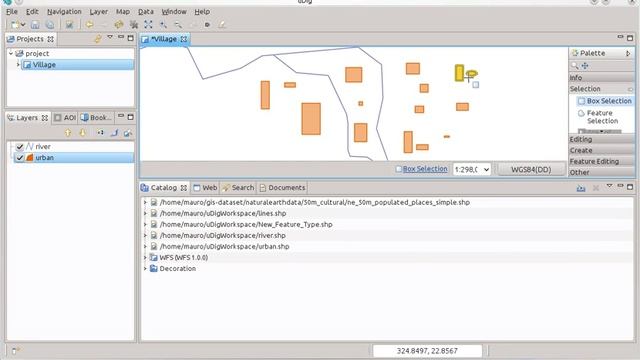
Task: Expand the ne_50m_populated_places_simple.shp entry
Action: [145, 202]
